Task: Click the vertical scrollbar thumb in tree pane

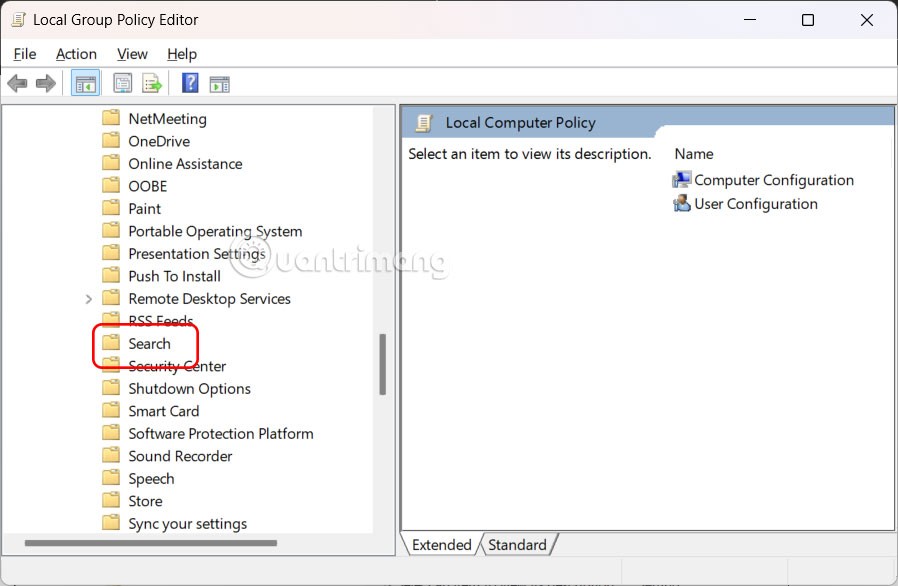Action: tap(382, 364)
